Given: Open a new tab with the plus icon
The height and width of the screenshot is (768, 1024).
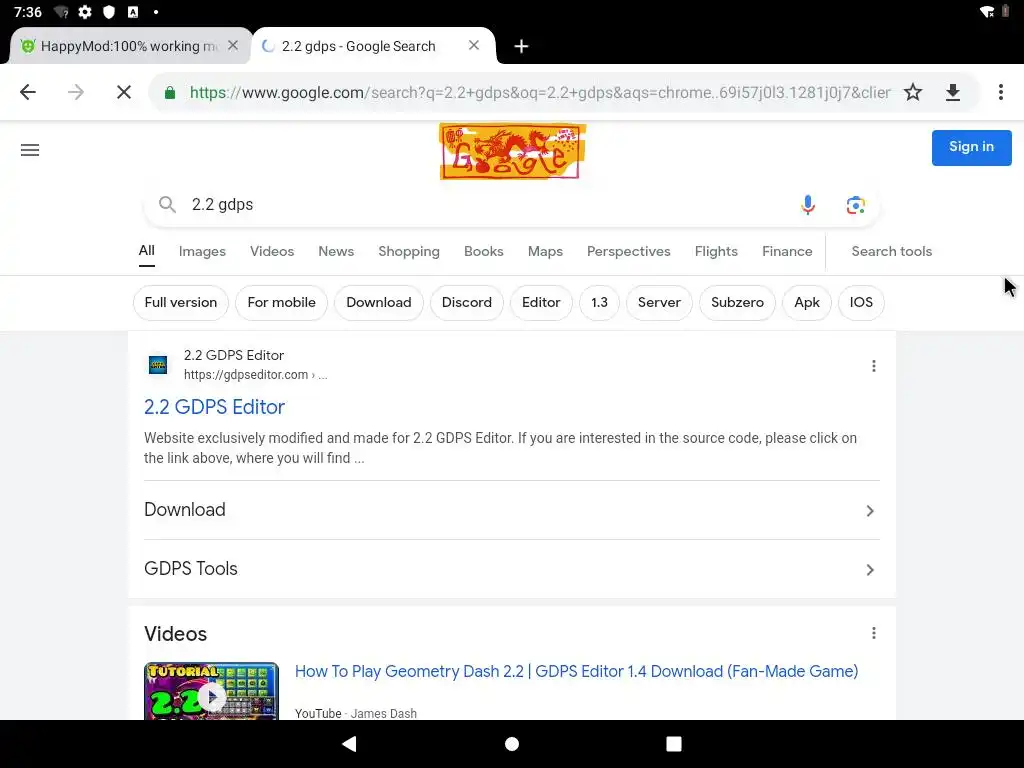Looking at the screenshot, I should [521, 46].
